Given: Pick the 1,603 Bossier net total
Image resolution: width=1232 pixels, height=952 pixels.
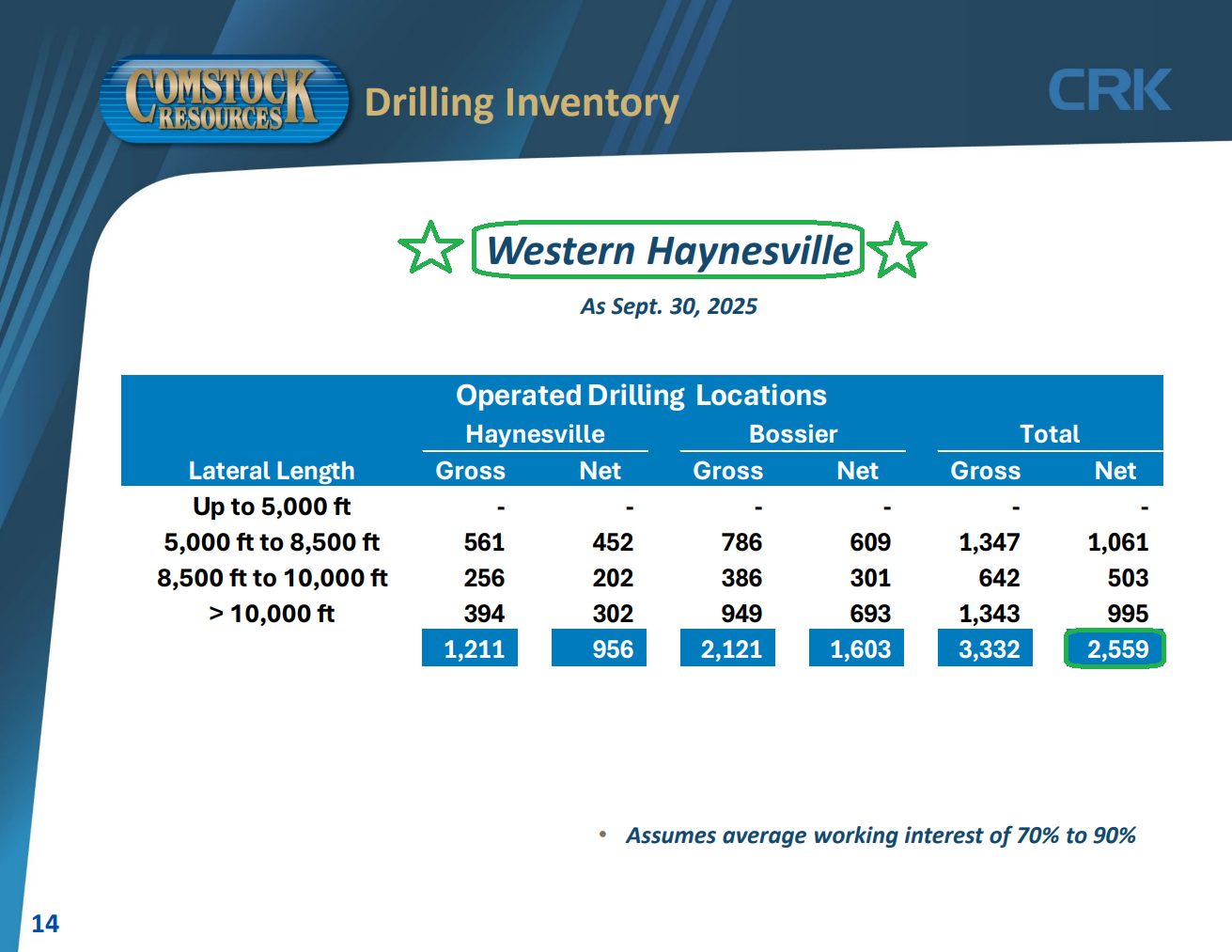Looking at the screenshot, I should point(857,649).
